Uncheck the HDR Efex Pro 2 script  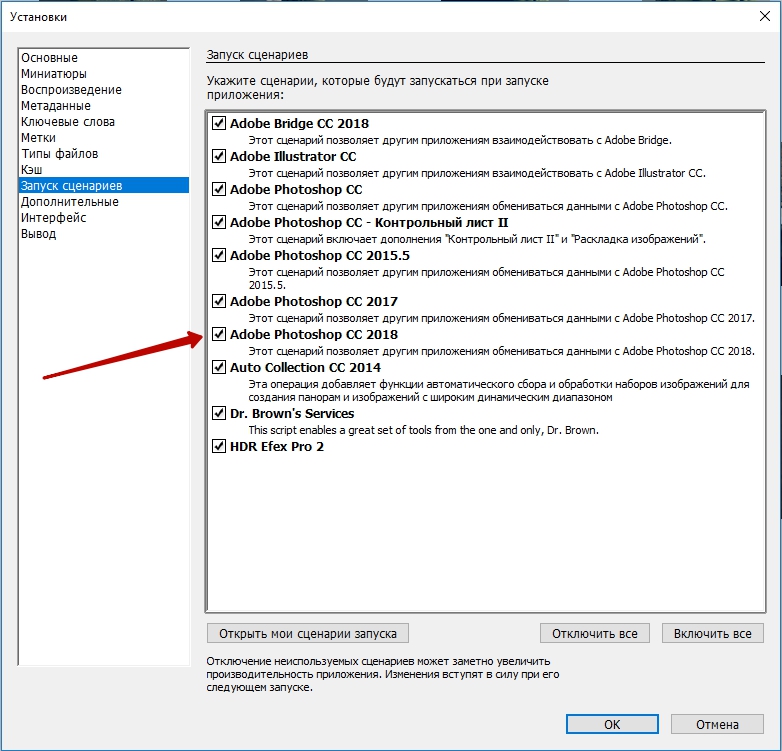pos(219,446)
